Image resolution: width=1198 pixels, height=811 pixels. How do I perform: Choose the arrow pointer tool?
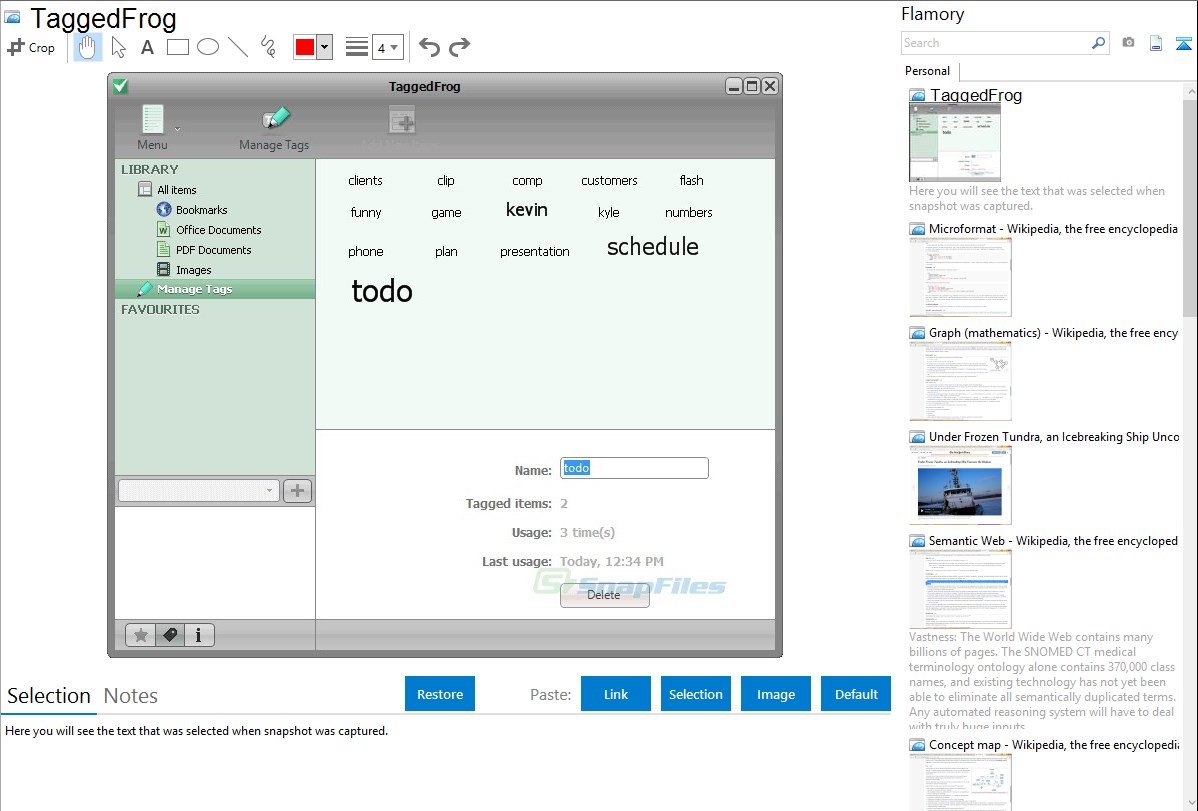coord(118,47)
